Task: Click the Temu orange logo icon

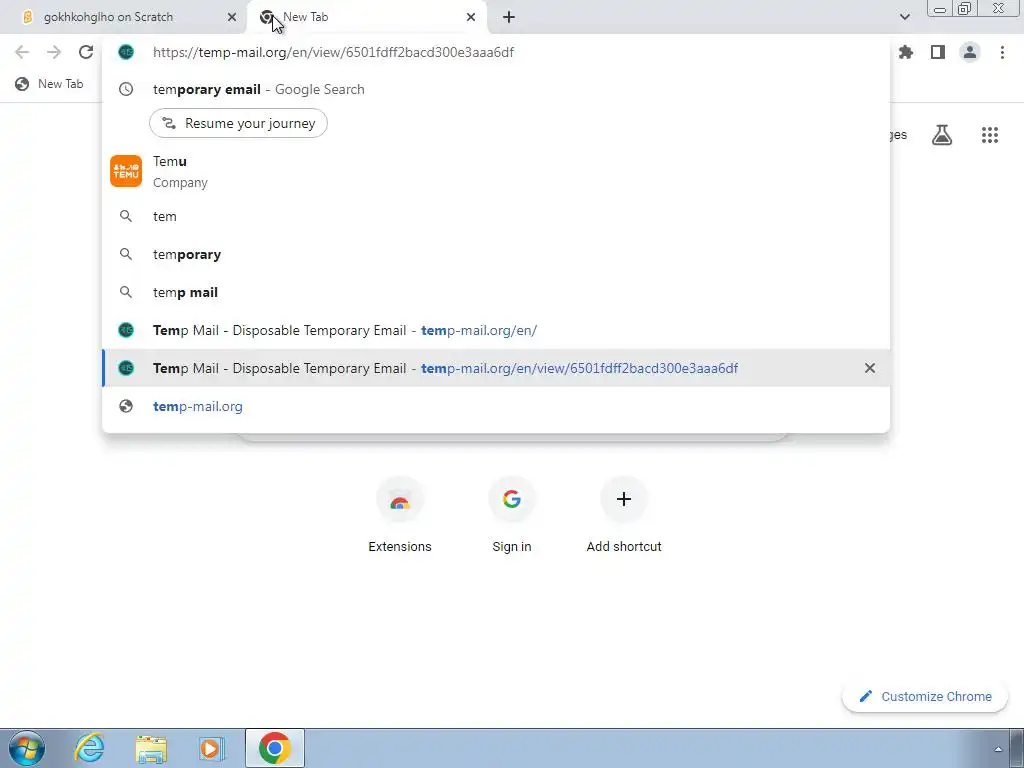Action: tap(126, 171)
